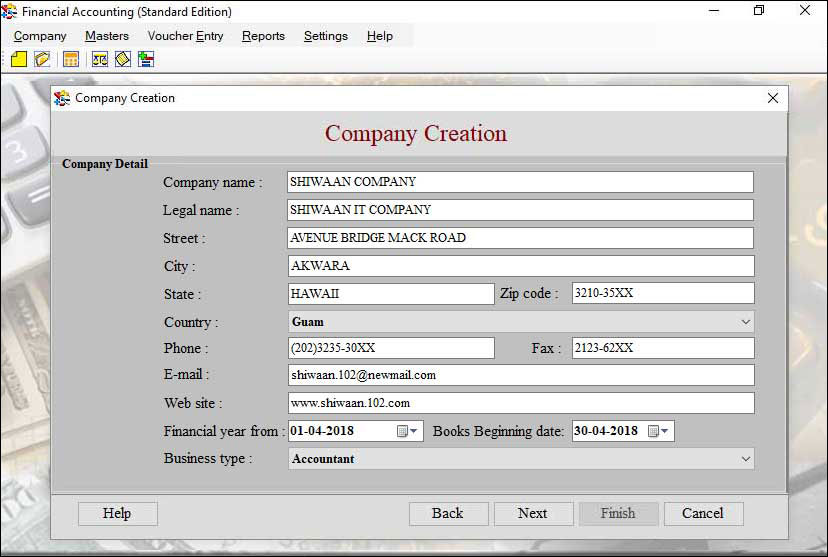Click the Web site input field
The image size is (828, 557).
tap(521, 403)
